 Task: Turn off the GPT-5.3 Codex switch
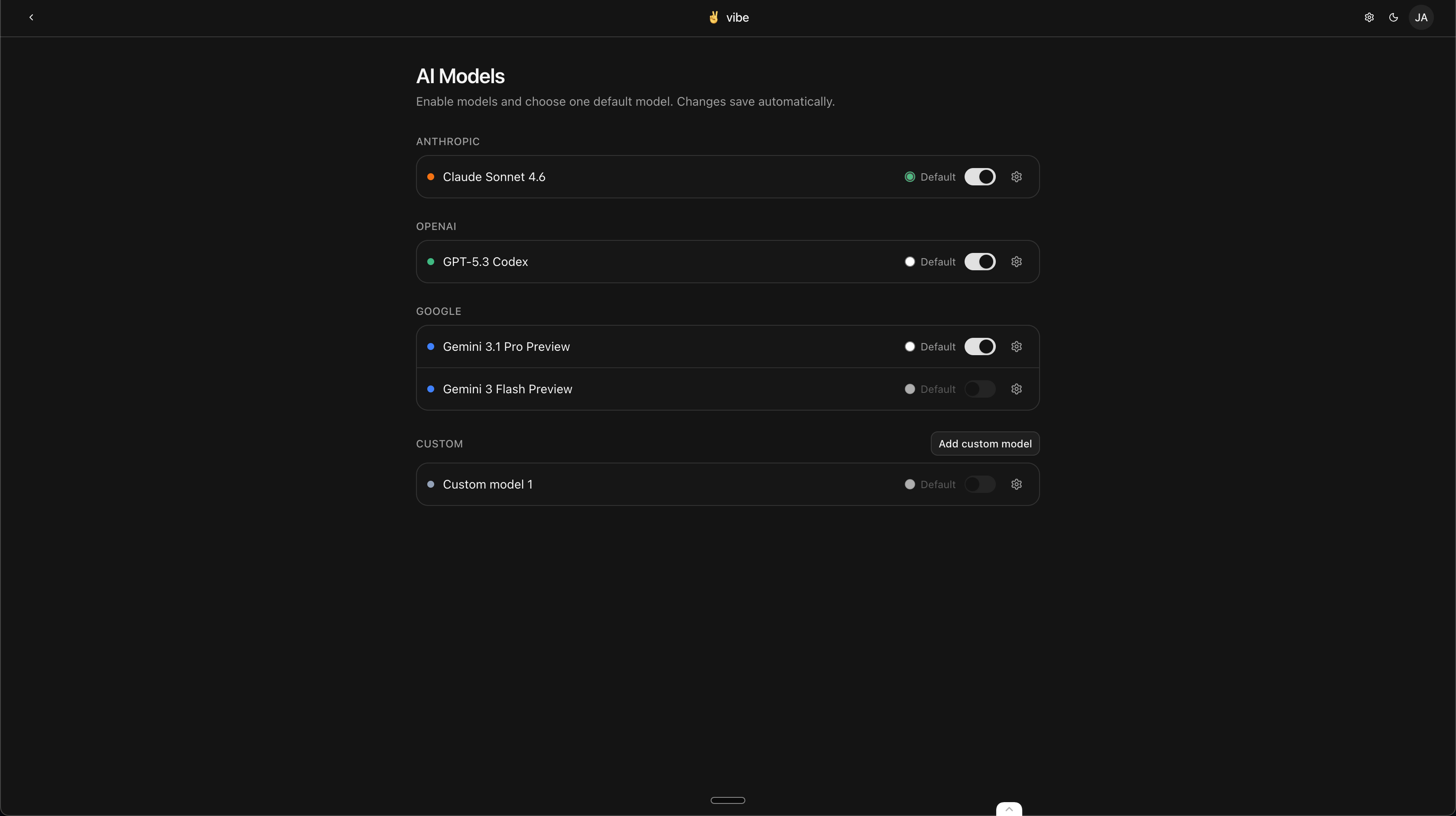click(x=979, y=262)
